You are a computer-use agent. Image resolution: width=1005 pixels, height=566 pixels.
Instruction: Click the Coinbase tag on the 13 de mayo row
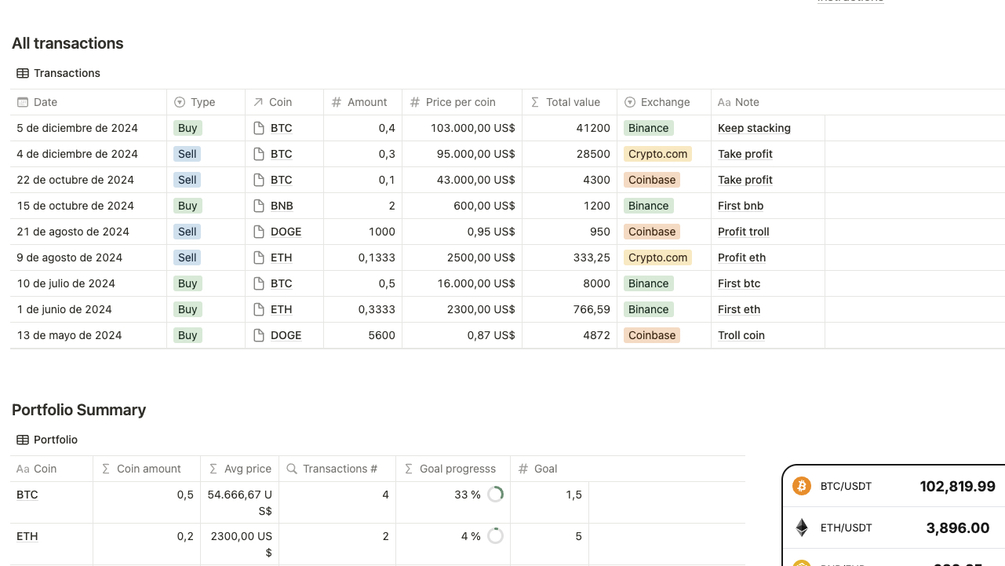pyautogui.click(x=651, y=336)
